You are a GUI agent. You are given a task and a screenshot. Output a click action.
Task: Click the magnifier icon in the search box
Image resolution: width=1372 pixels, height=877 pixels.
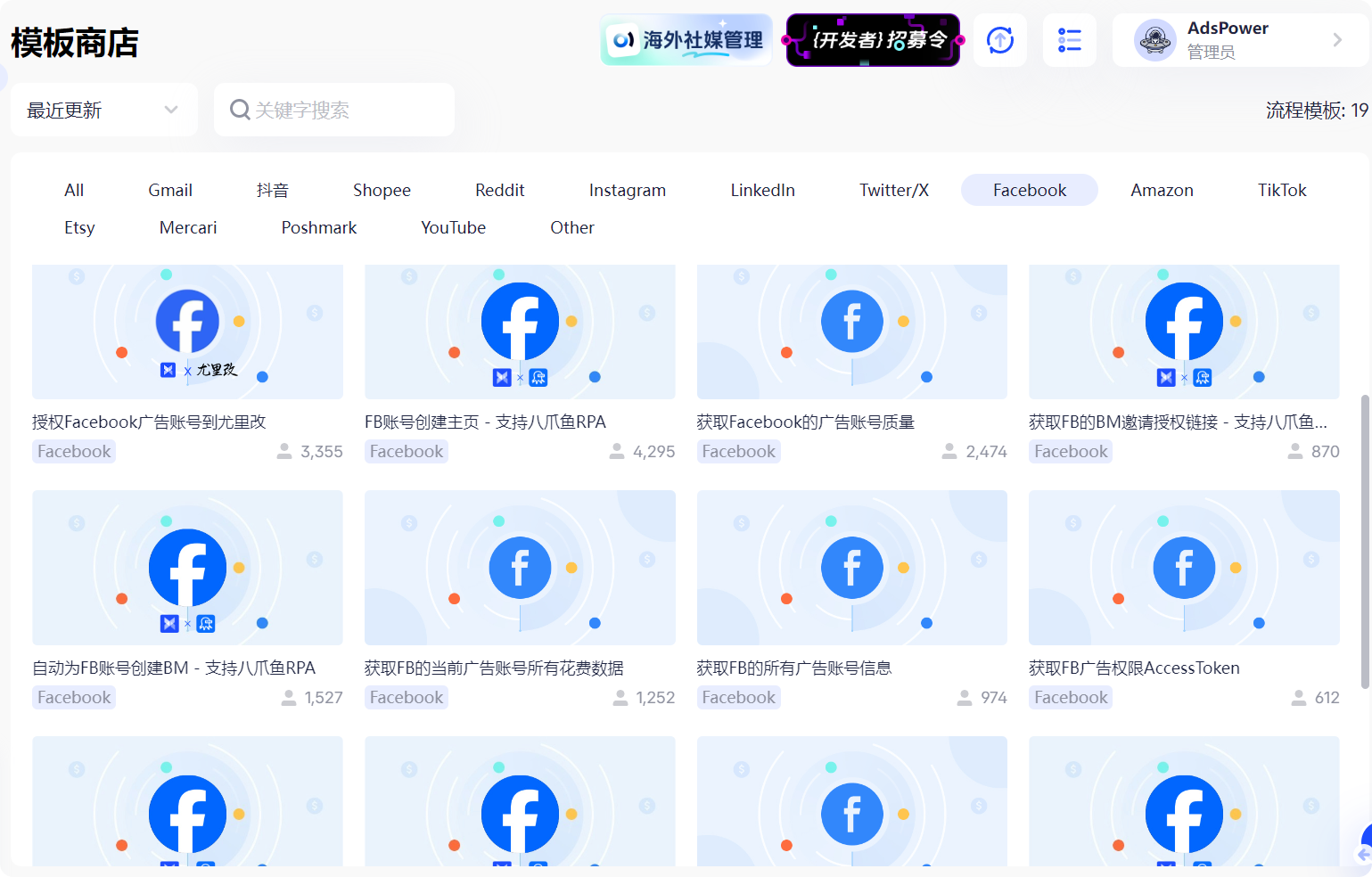(x=239, y=109)
